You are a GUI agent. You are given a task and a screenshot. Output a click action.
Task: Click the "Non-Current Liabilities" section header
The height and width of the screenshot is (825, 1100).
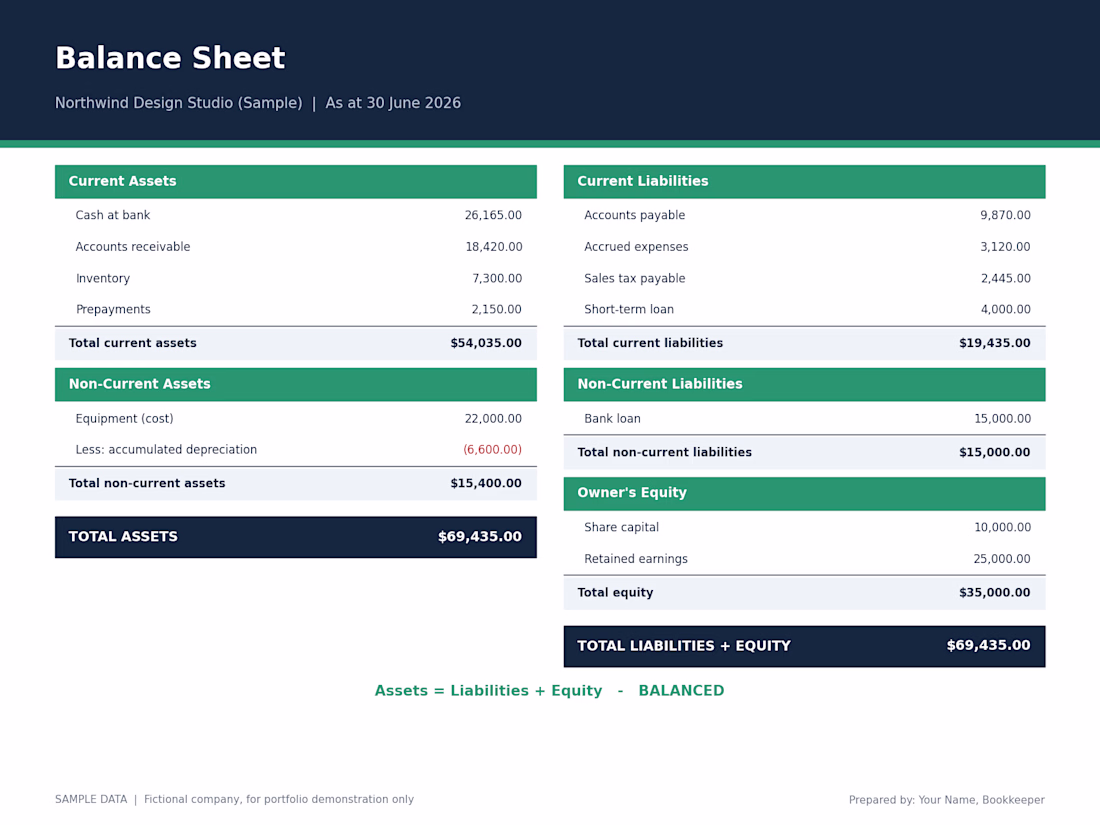tap(805, 384)
